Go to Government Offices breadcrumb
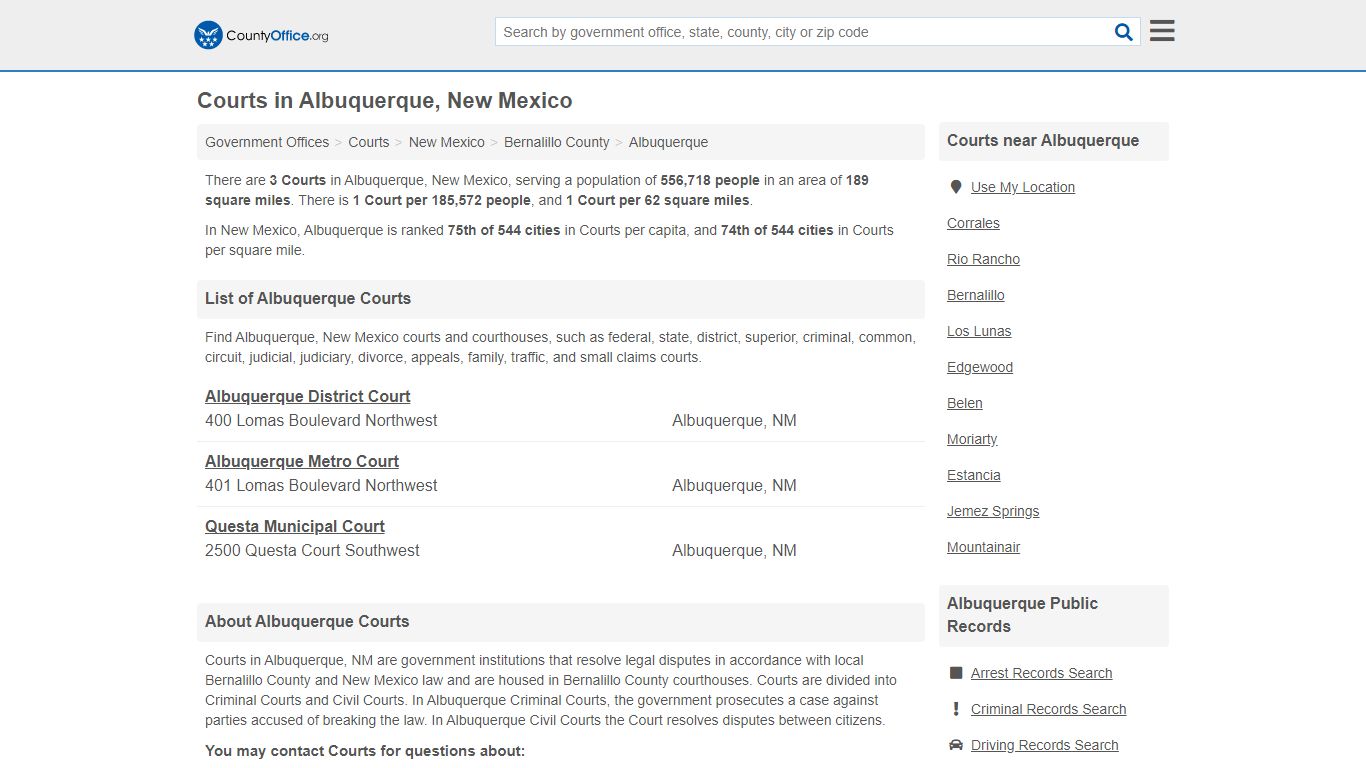The image size is (1366, 768). pyautogui.click(x=267, y=142)
